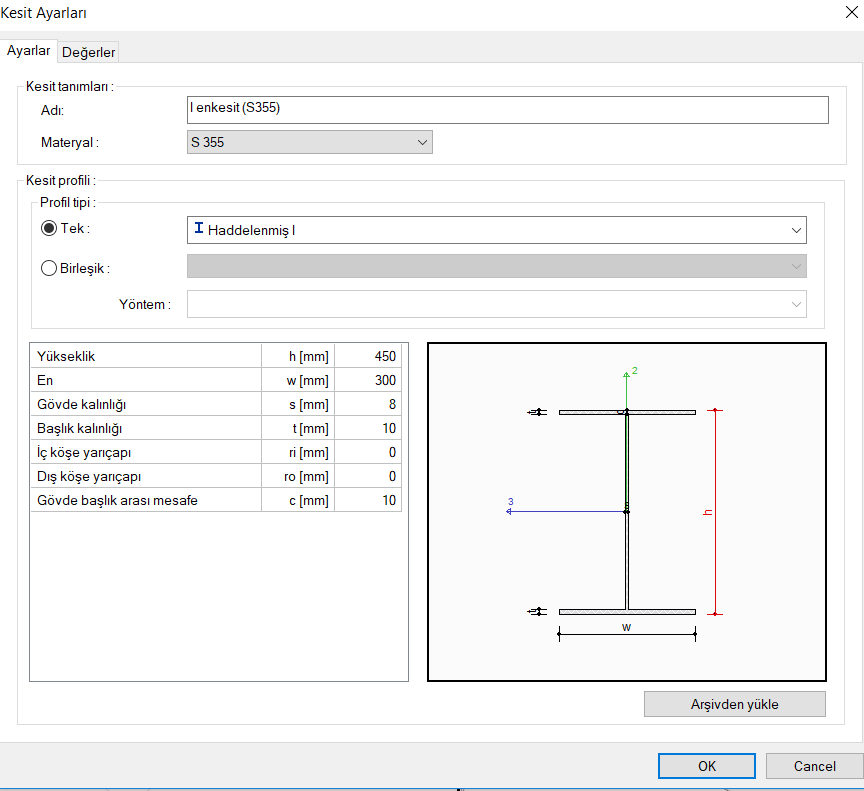The width and height of the screenshot is (864, 791).
Task: Switch to the Değerler tab
Action: (x=89, y=52)
